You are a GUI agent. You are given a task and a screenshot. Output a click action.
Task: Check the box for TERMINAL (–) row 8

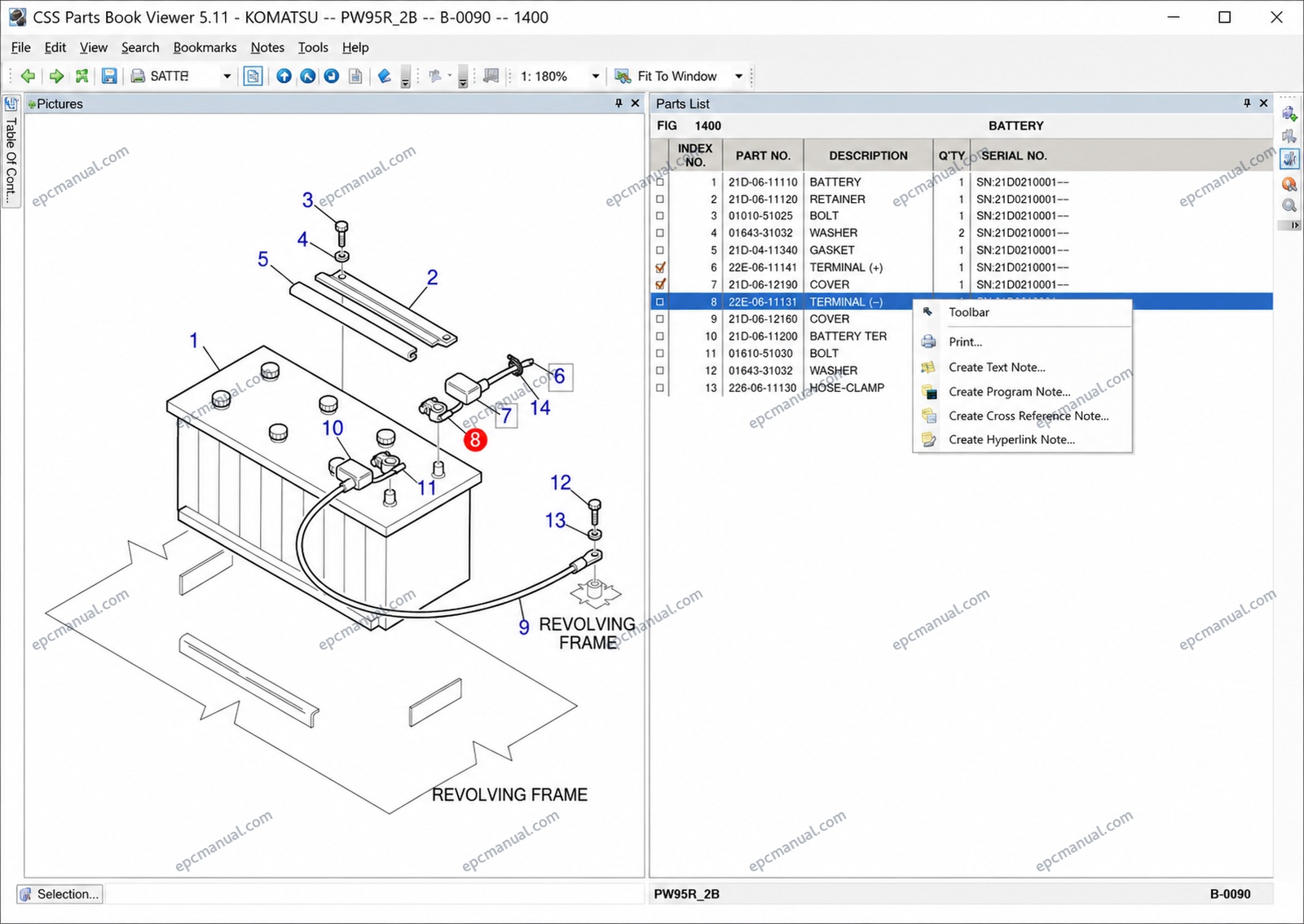coord(660,301)
